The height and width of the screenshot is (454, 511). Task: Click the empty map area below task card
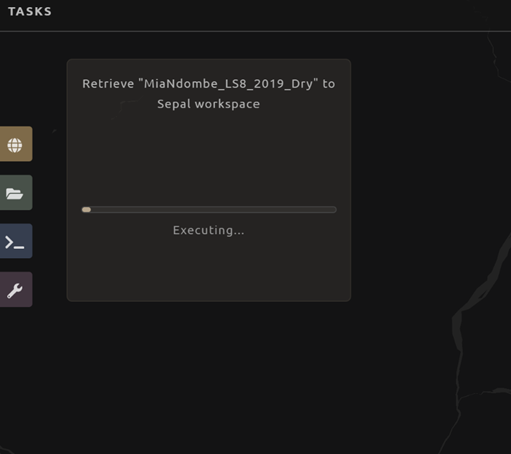coord(209,377)
